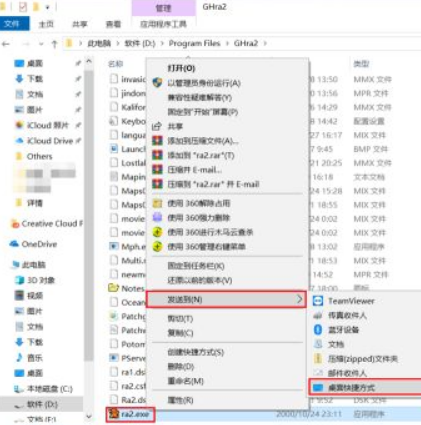Select drive 软件 (D:) in sidebar
Image resolution: width=421 pixels, height=425 pixels.
click(x=41, y=404)
